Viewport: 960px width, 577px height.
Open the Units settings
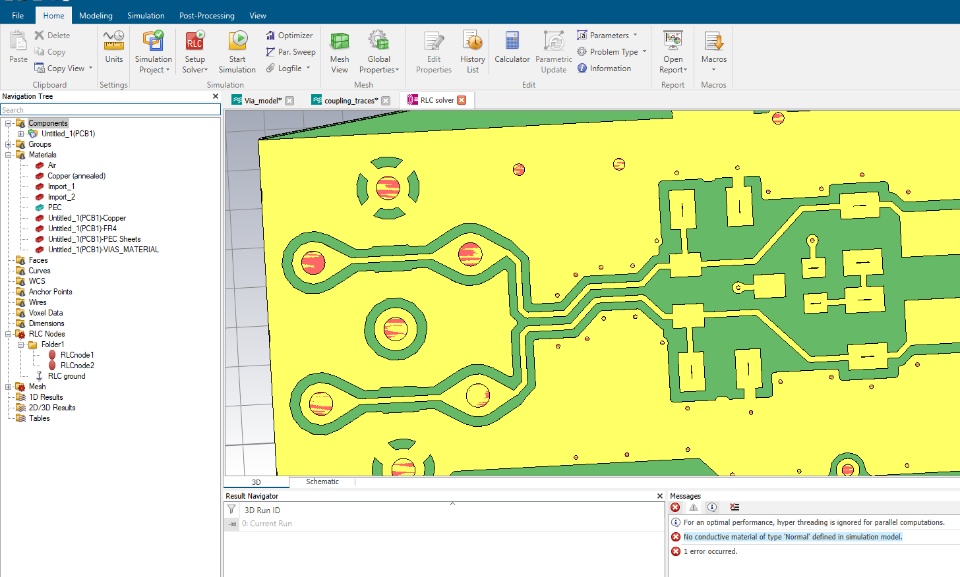coord(114,47)
